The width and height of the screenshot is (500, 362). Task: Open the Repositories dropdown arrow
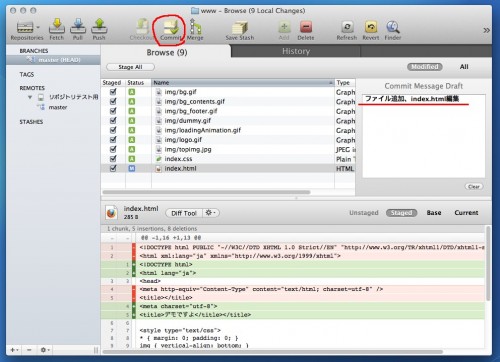(x=38, y=27)
